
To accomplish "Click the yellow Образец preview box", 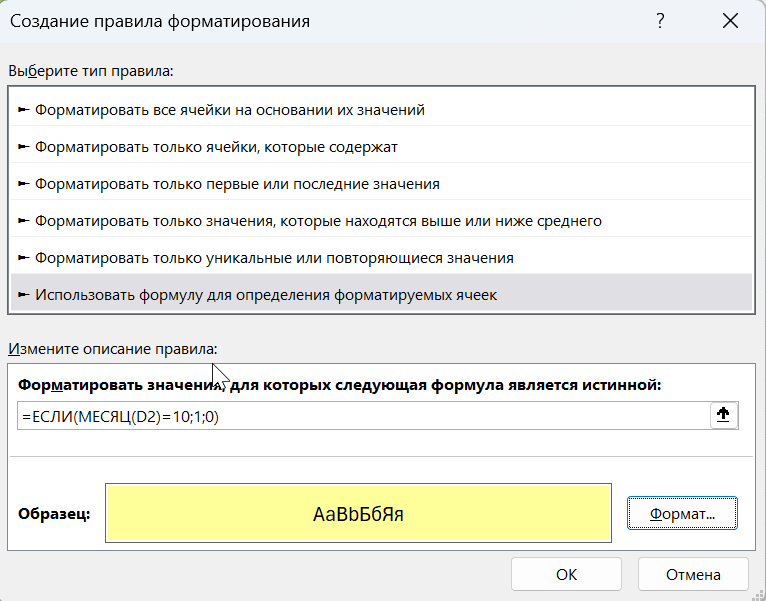I will click(358, 513).
